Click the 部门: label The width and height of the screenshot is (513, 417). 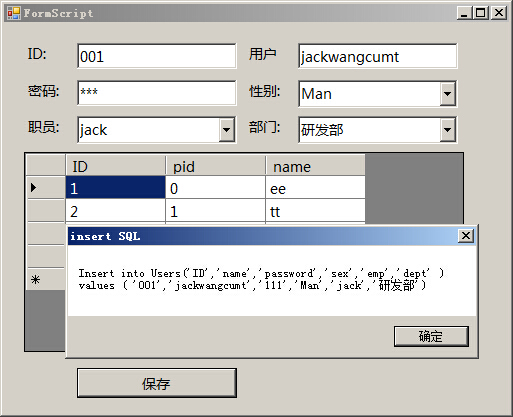264,127
